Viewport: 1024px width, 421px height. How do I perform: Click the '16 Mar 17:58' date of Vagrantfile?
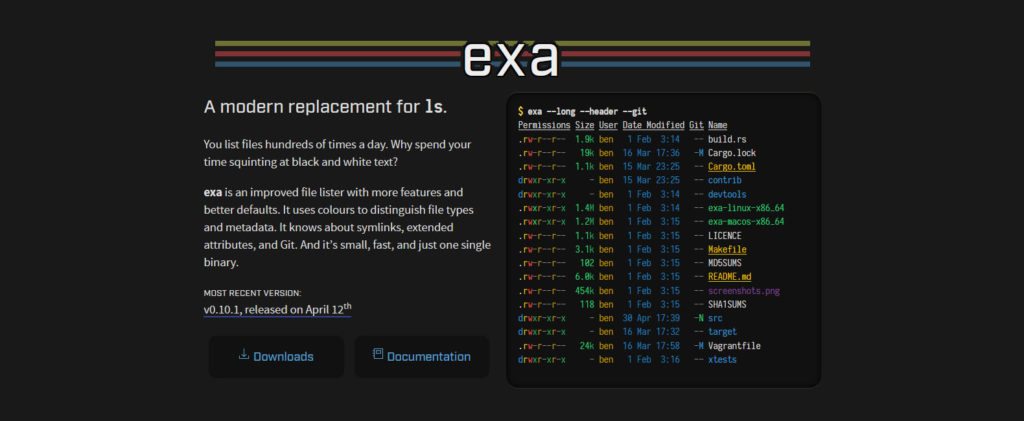pos(651,346)
